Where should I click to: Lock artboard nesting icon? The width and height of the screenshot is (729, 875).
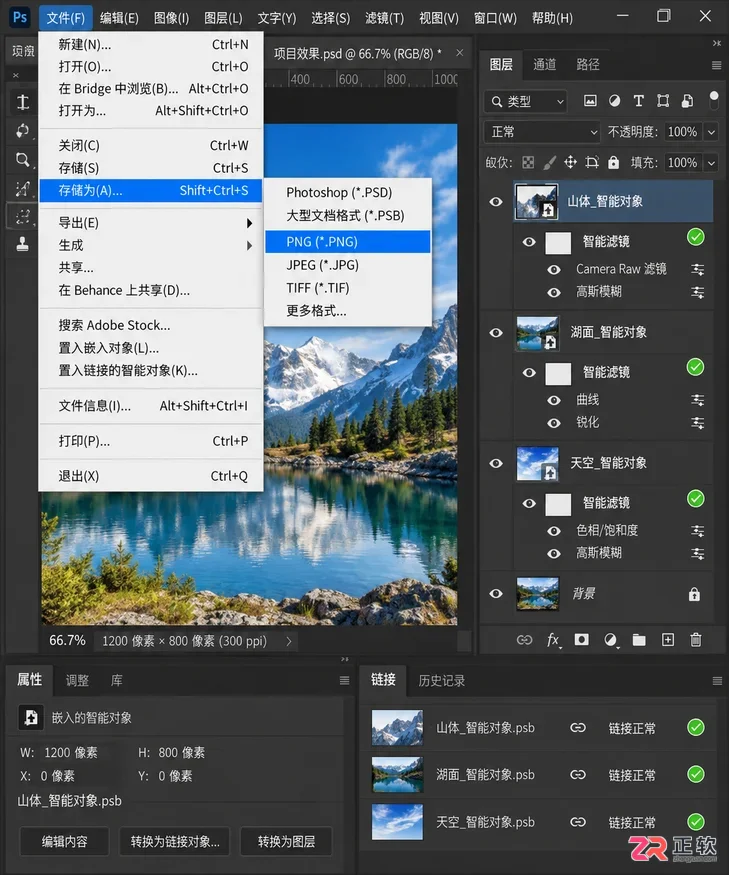(592, 162)
